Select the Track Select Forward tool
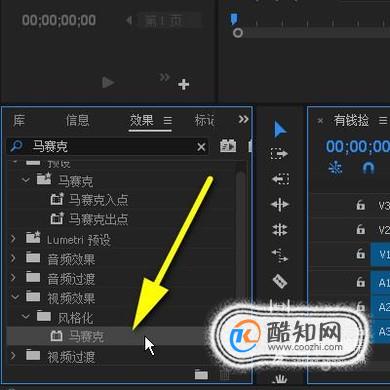Viewport: 390px width, 390px height. pos(279,154)
